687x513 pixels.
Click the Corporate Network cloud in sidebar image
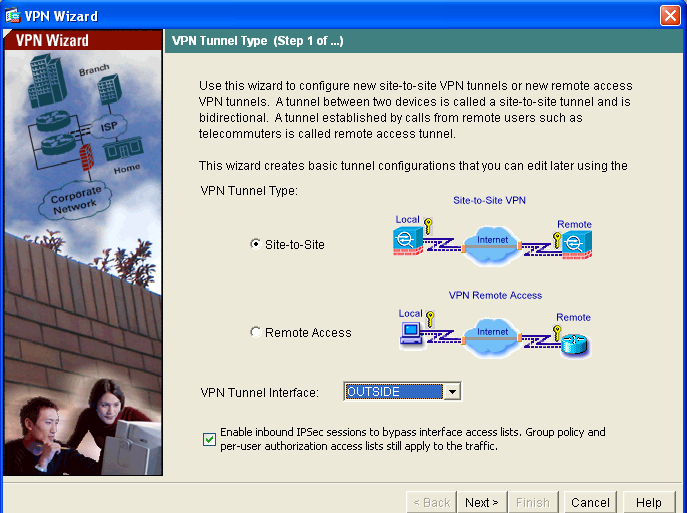click(75, 198)
